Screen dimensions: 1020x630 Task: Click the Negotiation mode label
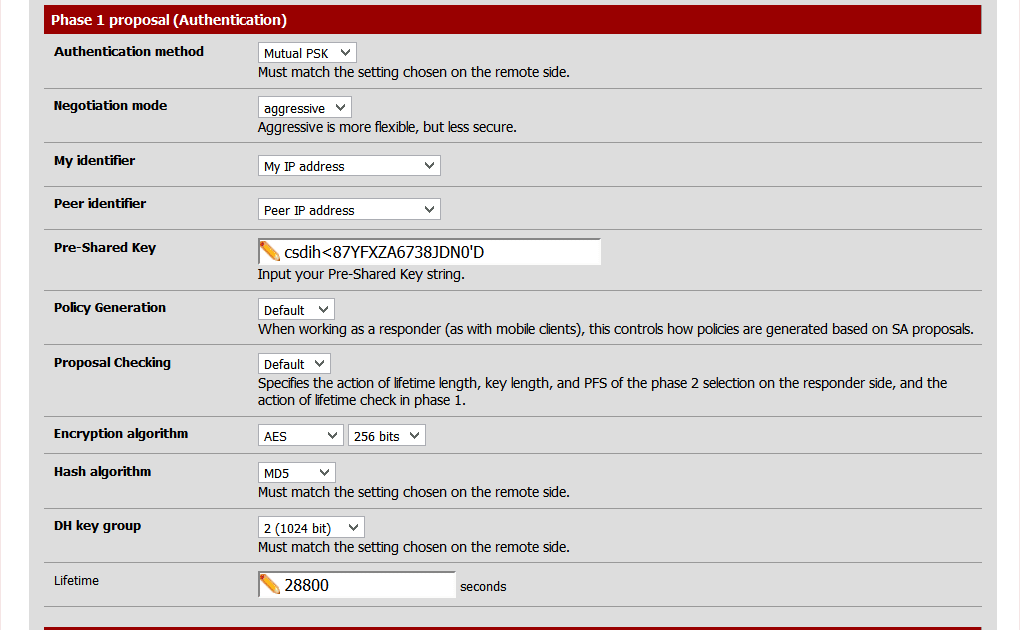[111, 105]
